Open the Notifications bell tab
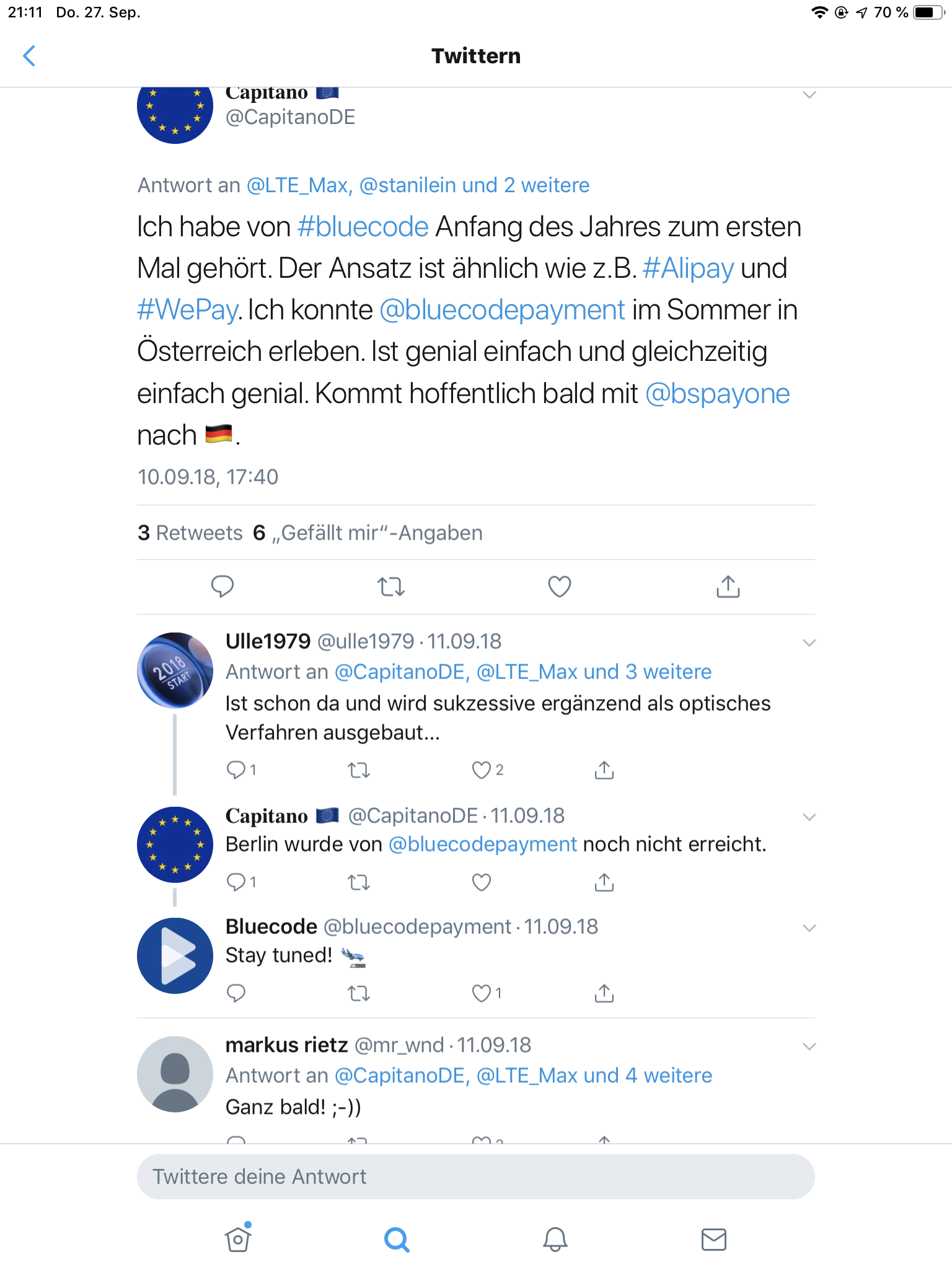The image size is (952, 1270). [555, 1239]
